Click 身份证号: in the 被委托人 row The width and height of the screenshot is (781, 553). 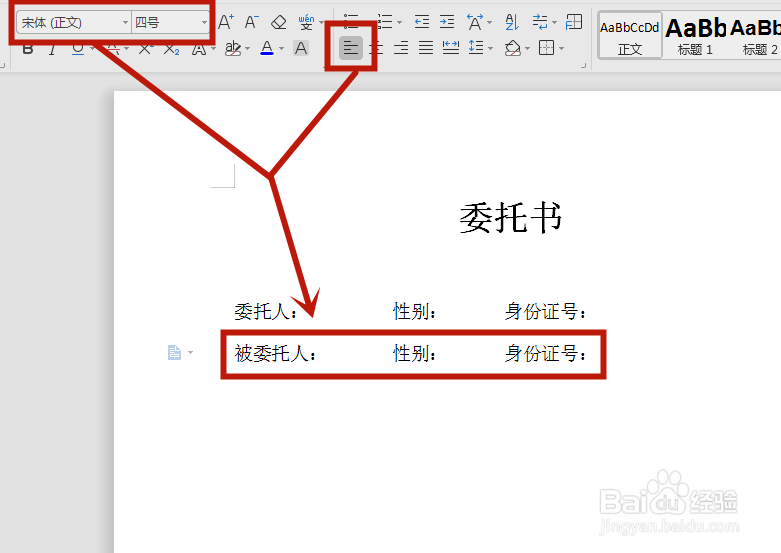pos(546,353)
